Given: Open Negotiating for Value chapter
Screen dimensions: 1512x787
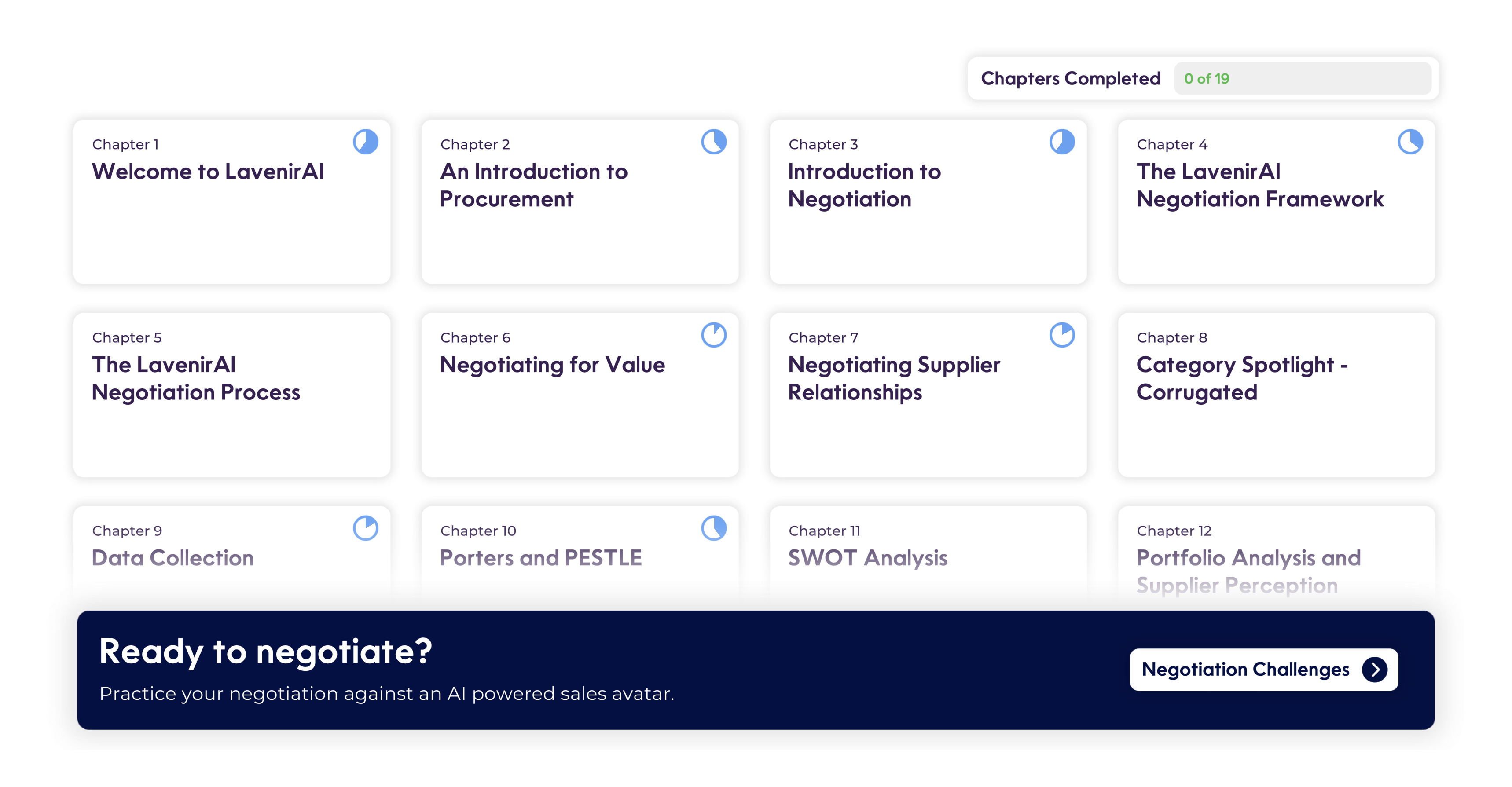Looking at the screenshot, I should click(x=580, y=395).
